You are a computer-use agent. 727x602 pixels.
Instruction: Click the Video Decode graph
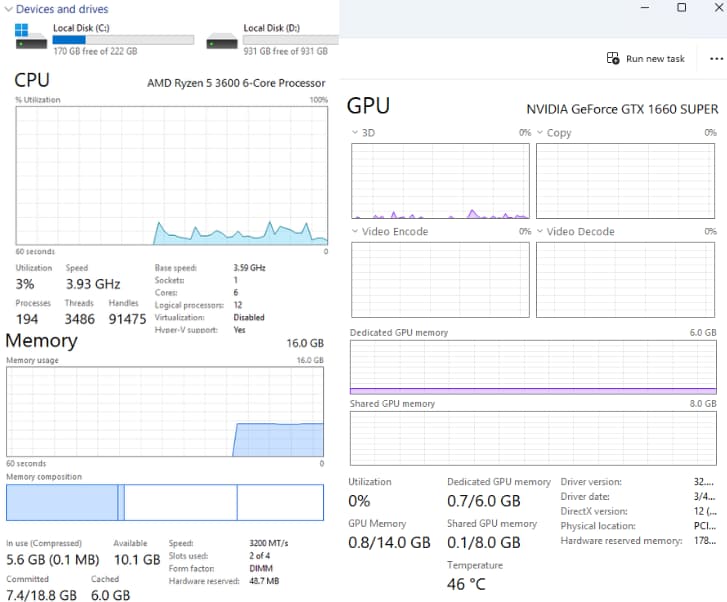(625, 280)
